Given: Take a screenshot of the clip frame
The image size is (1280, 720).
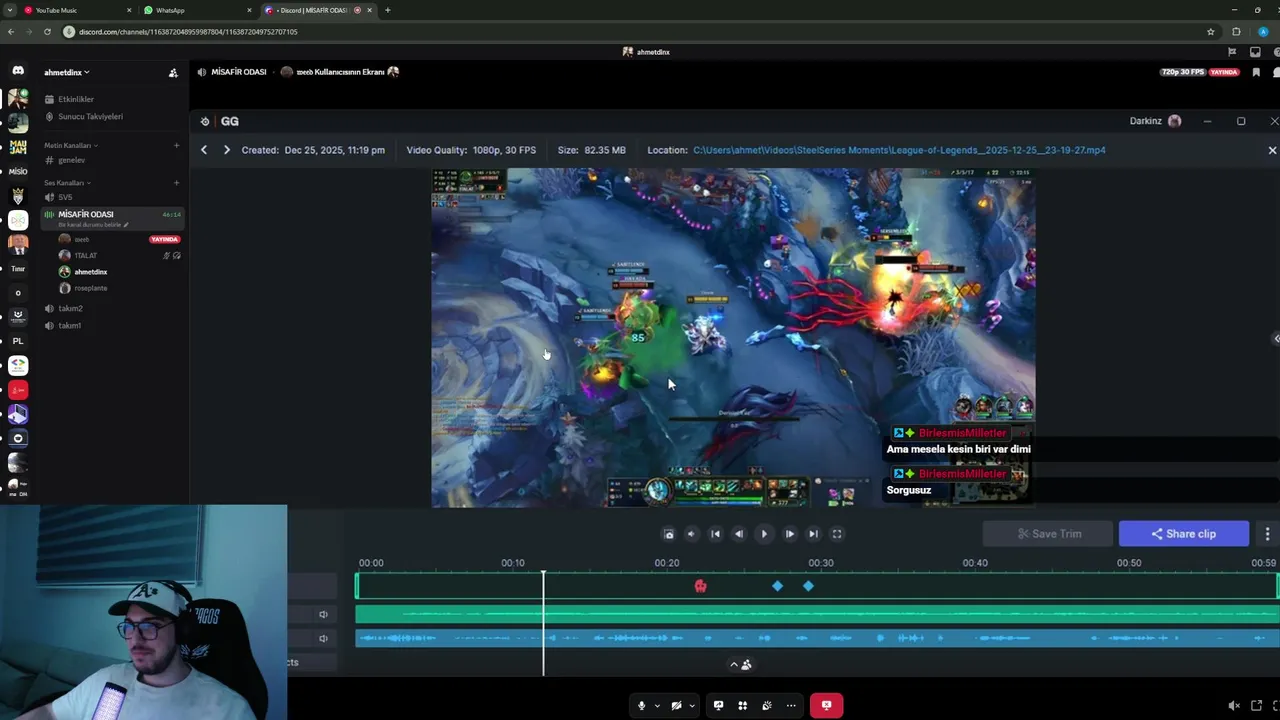Looking at the screenshot, I should (x=669, y=534).
